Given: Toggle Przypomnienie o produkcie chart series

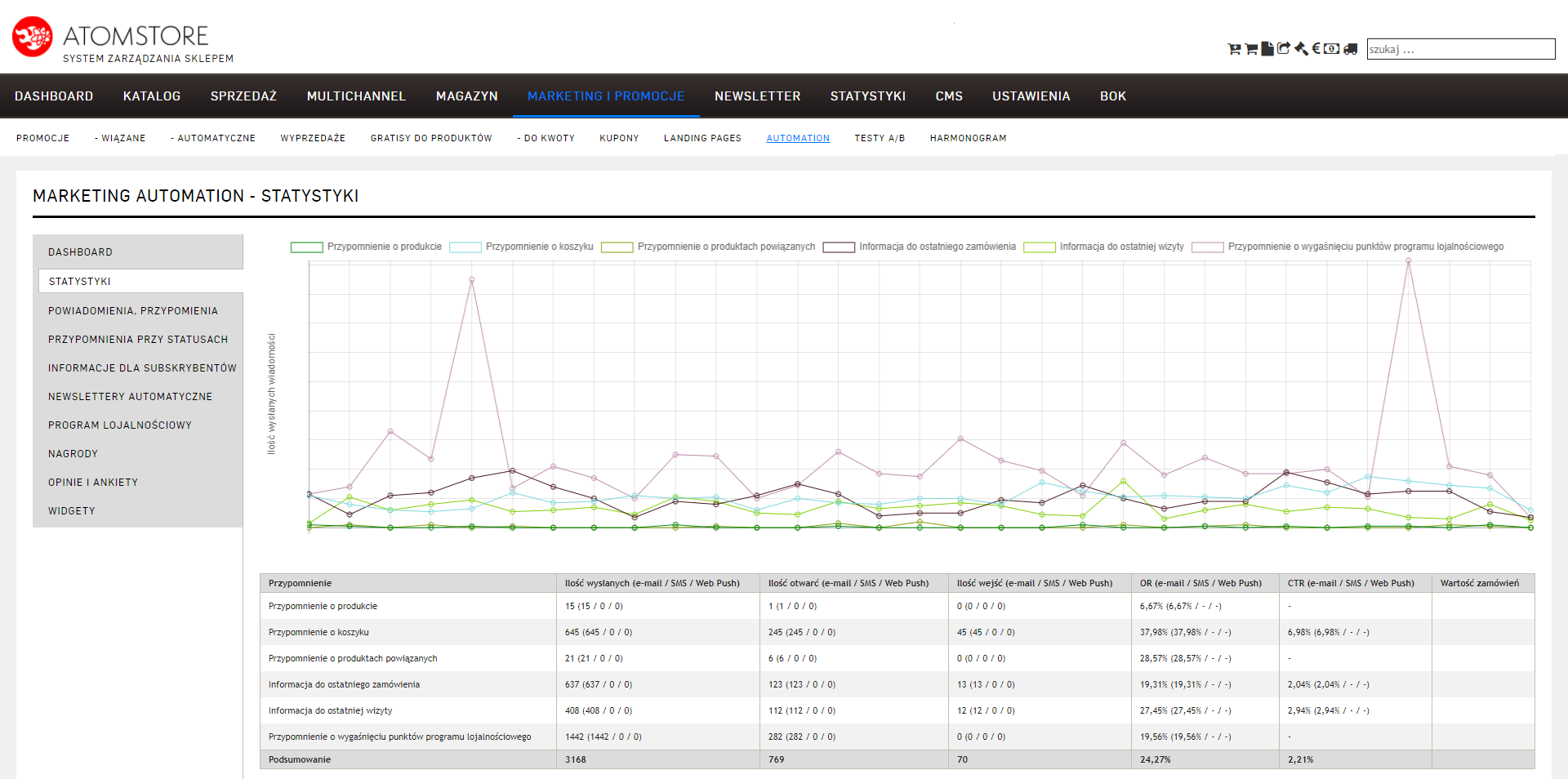Looking at the screenshot, I should click(x=366, y=247).
